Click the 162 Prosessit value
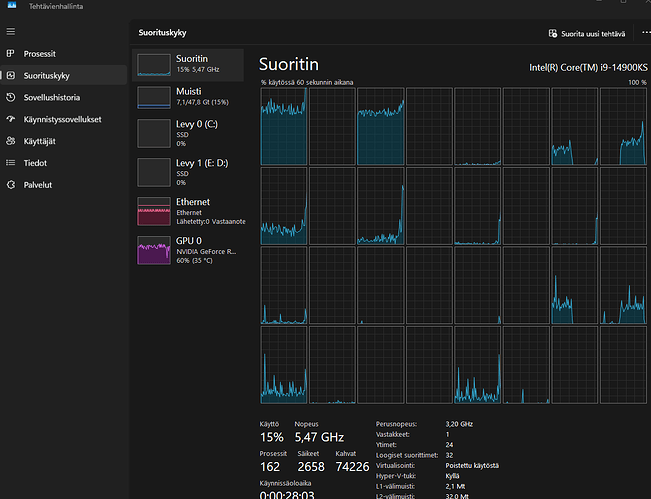This screenshot has height=499, width=651. [270, 467]
